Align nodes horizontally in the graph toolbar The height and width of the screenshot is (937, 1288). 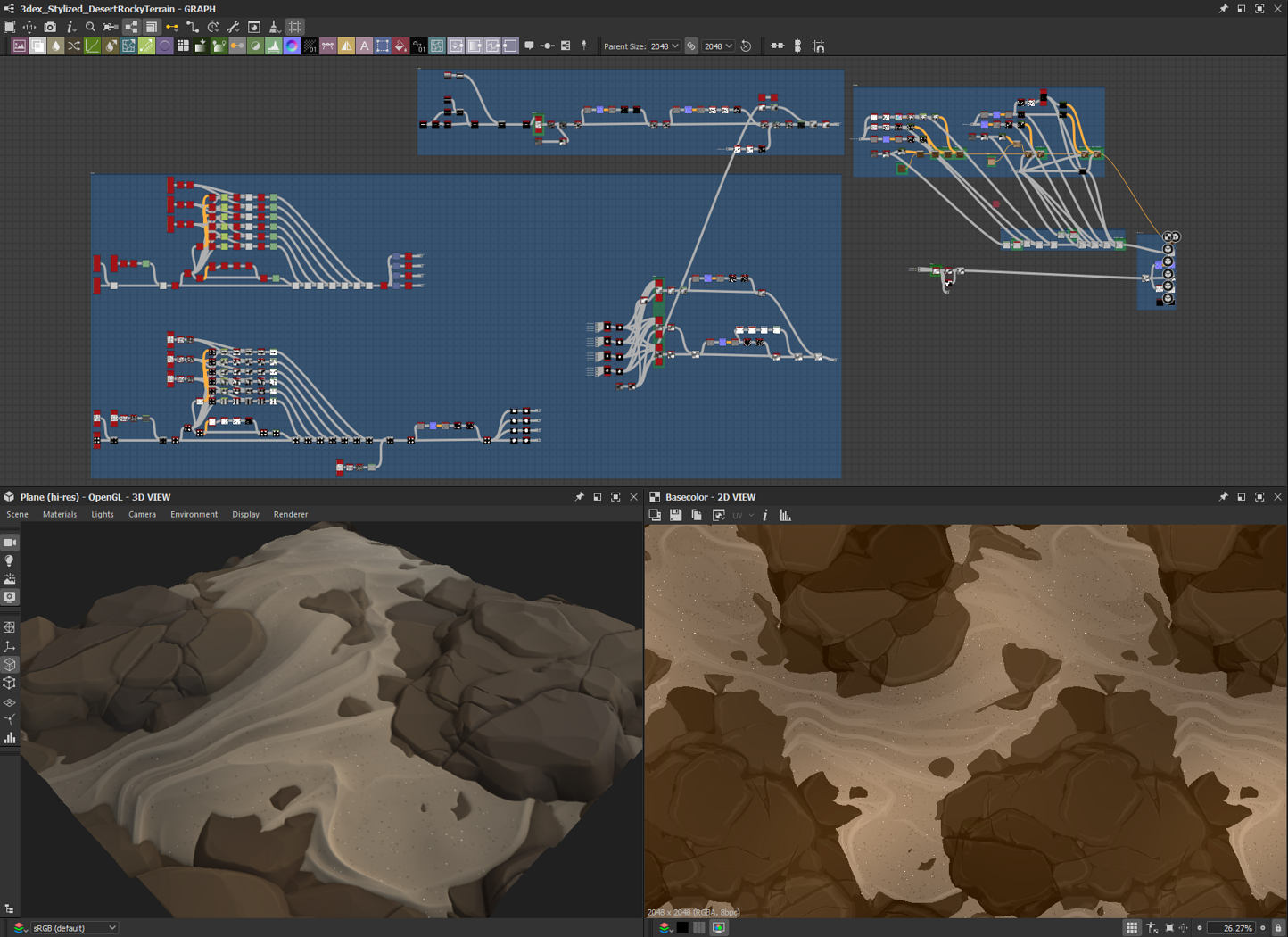[x=777, y=46]
